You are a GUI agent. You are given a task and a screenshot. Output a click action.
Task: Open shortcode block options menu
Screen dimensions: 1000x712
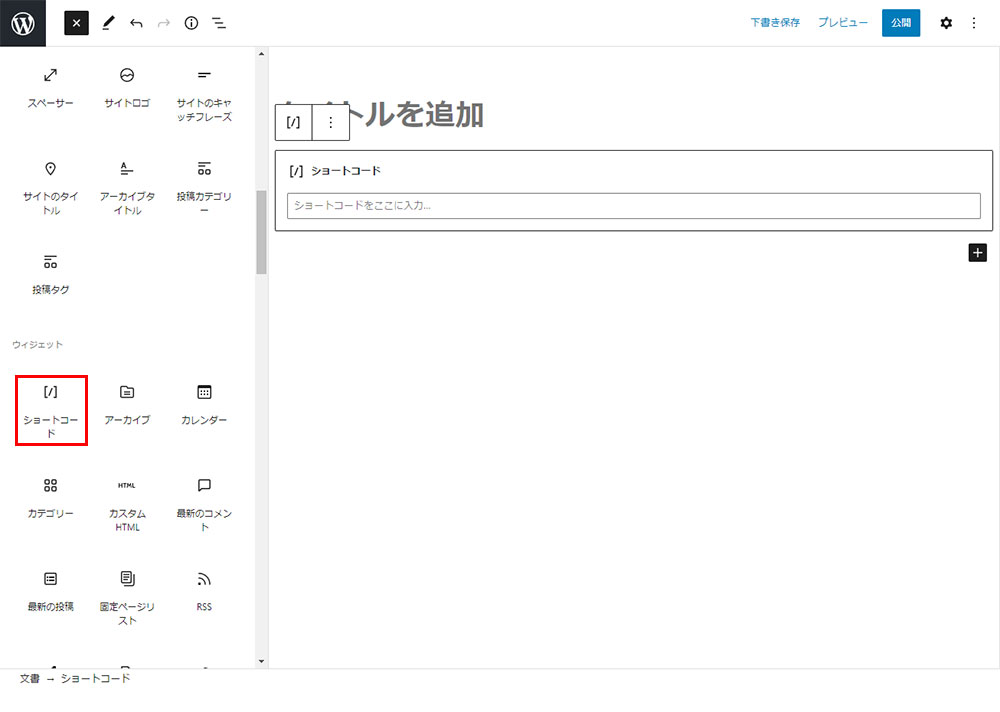331,123
